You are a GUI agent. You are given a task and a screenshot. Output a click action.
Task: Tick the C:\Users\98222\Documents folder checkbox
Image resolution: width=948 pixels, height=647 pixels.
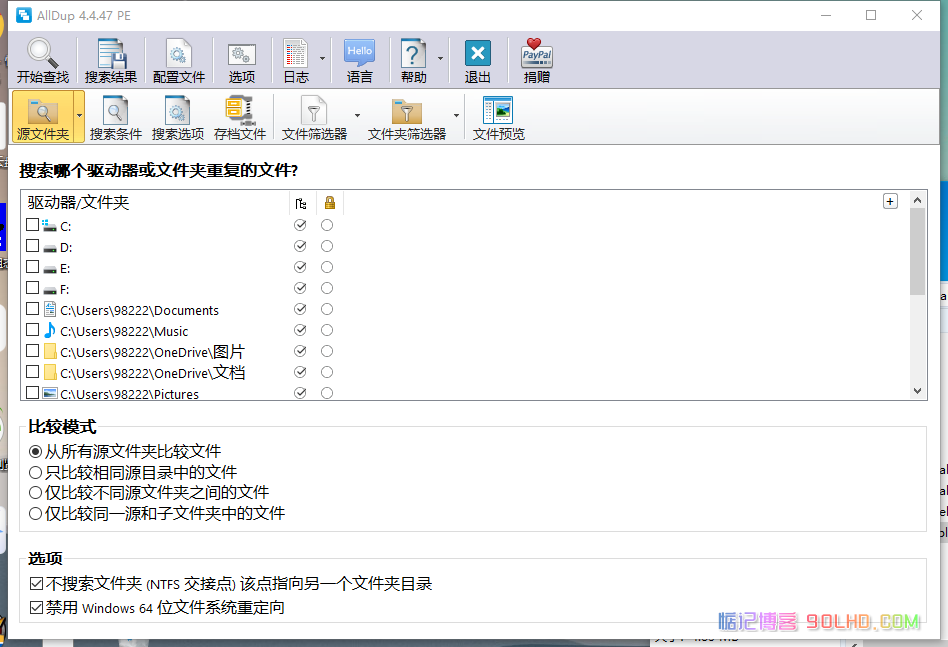(33, 309)
